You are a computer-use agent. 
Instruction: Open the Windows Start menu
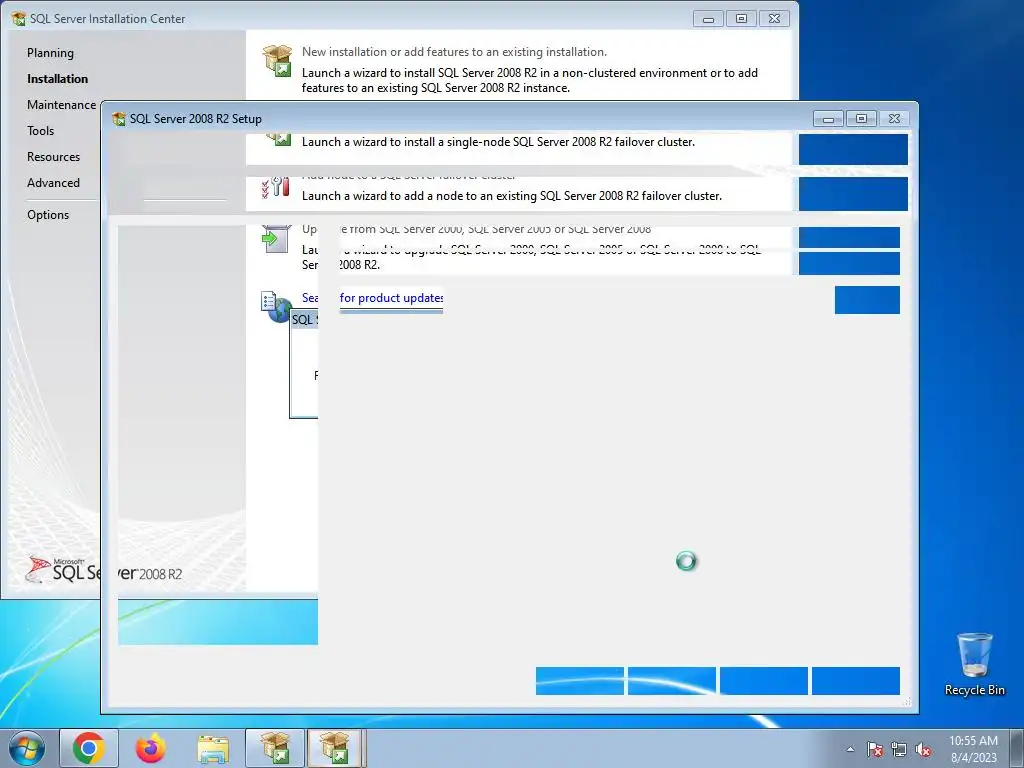27,748
